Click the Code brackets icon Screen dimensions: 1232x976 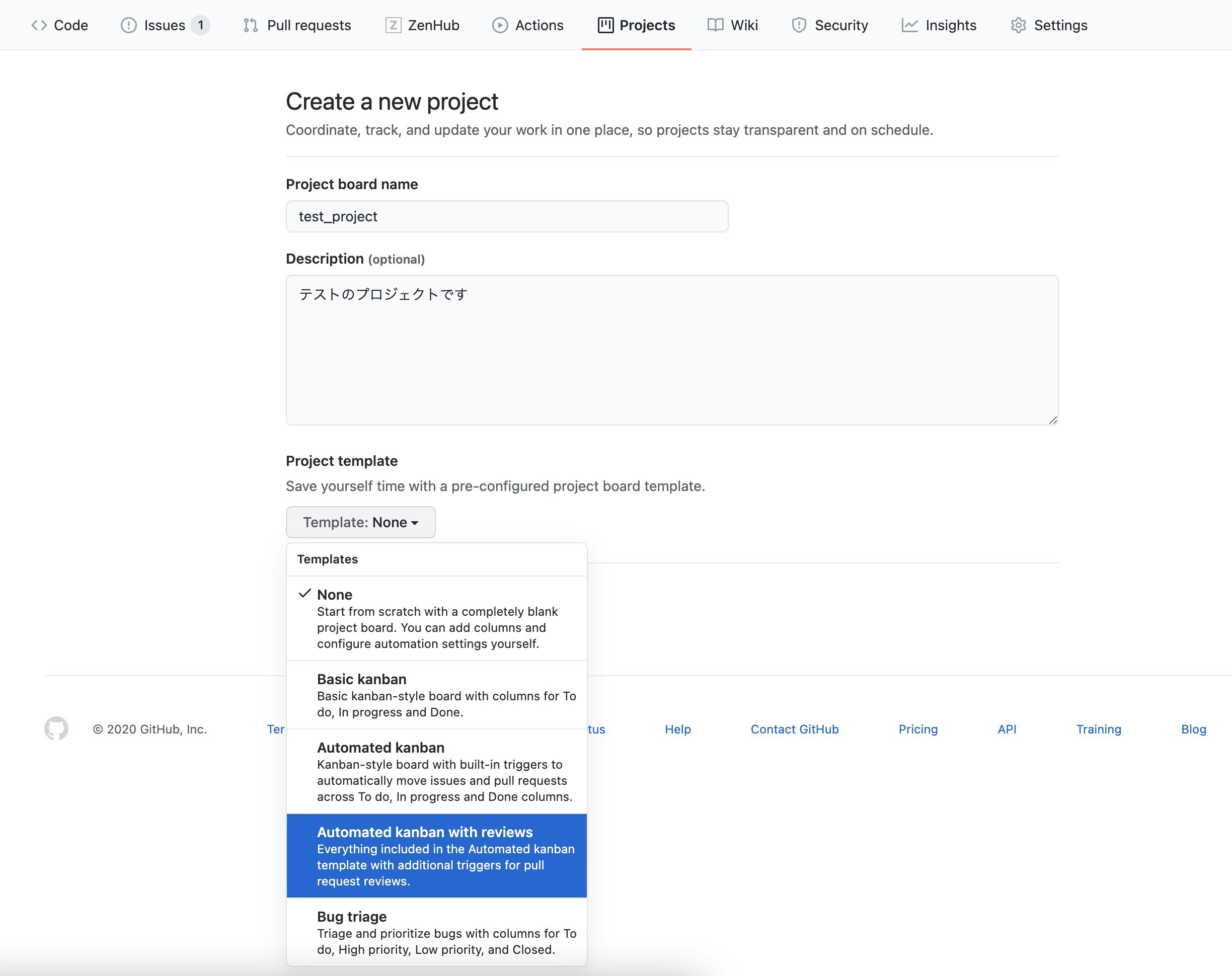coord(39,25)
